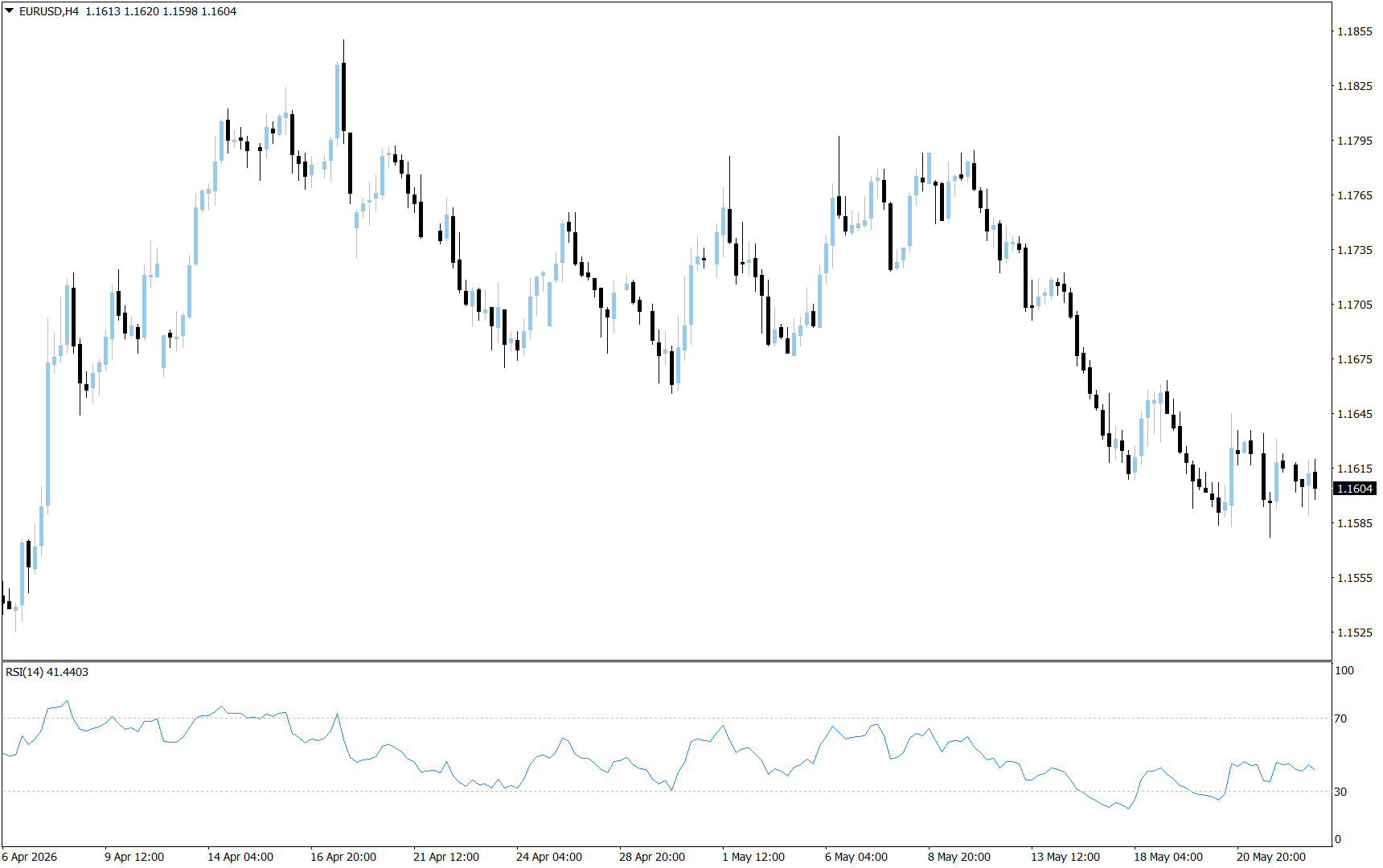Click the RSI scale value 0
The image size is (1383, 868).
click(1338, 839)
